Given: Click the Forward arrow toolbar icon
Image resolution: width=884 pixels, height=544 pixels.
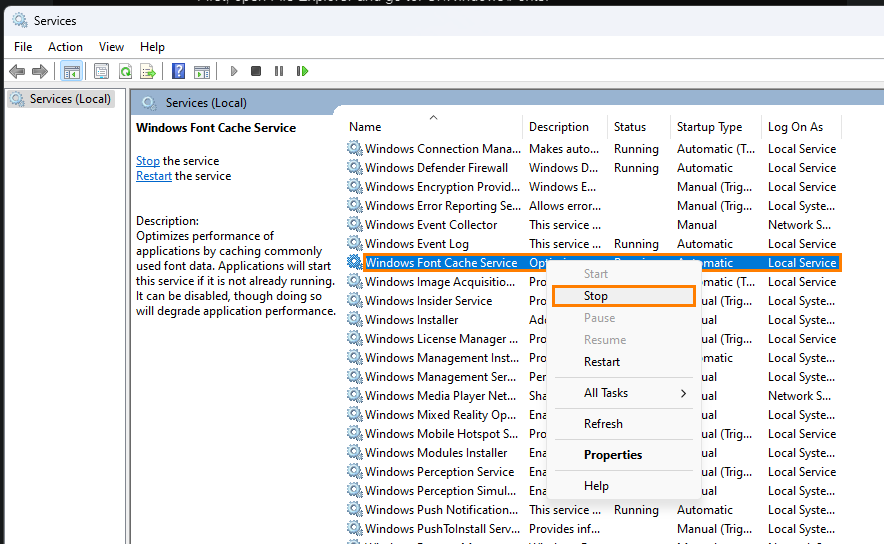Looking at the screenshot, I should [40, 71].
